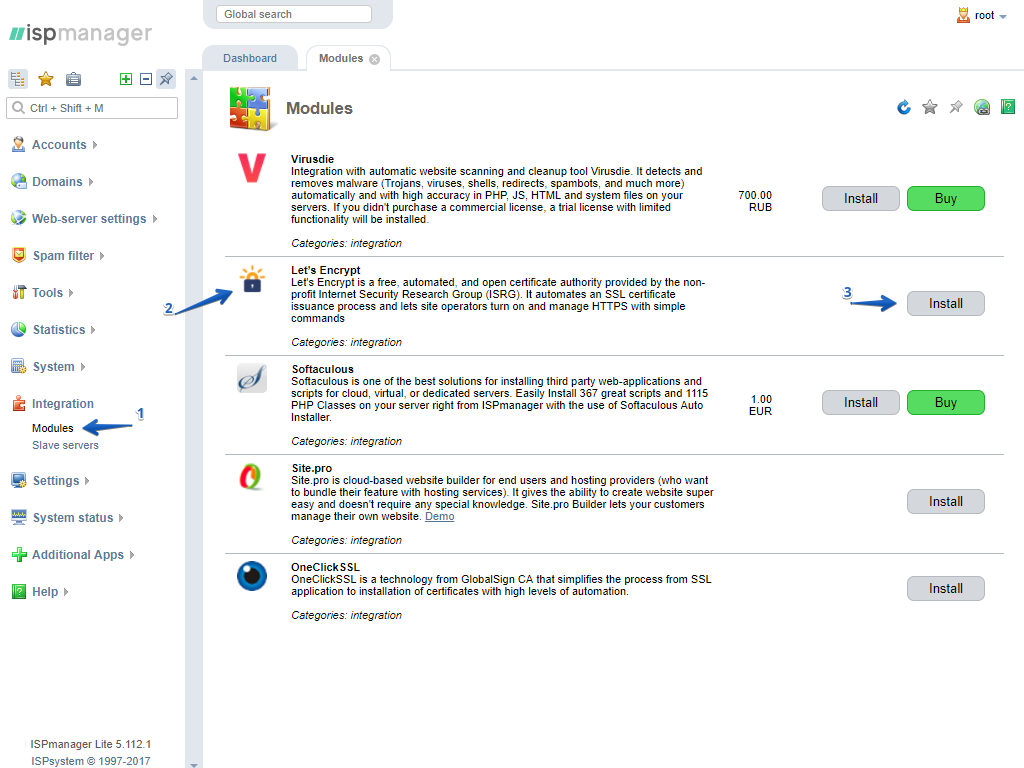1024x768 pixels.
Task: Close the Modules tab
Action: [374, 59]
